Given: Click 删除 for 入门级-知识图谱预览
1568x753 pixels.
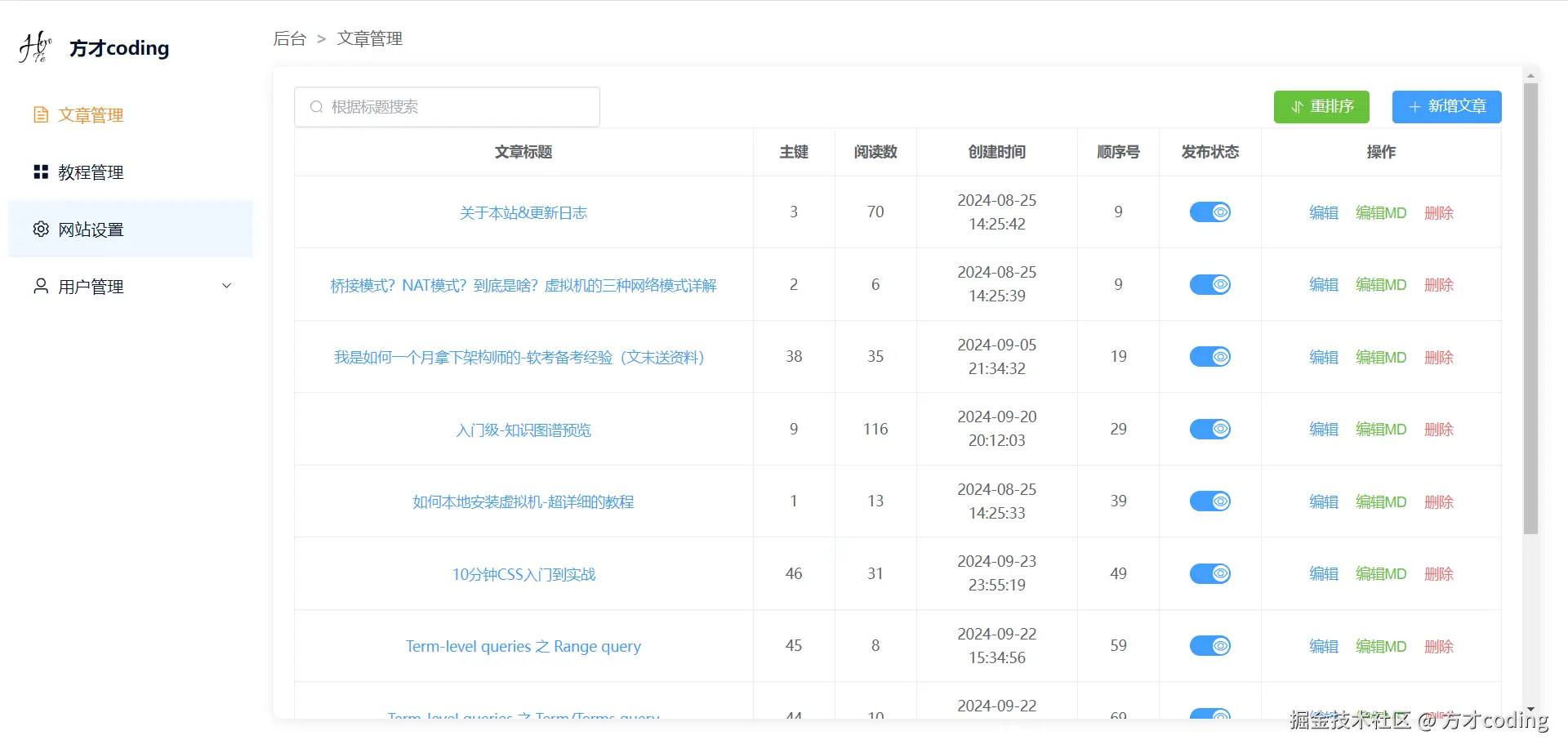Looking at the screenshot, I should click(x=1439, y=429).
